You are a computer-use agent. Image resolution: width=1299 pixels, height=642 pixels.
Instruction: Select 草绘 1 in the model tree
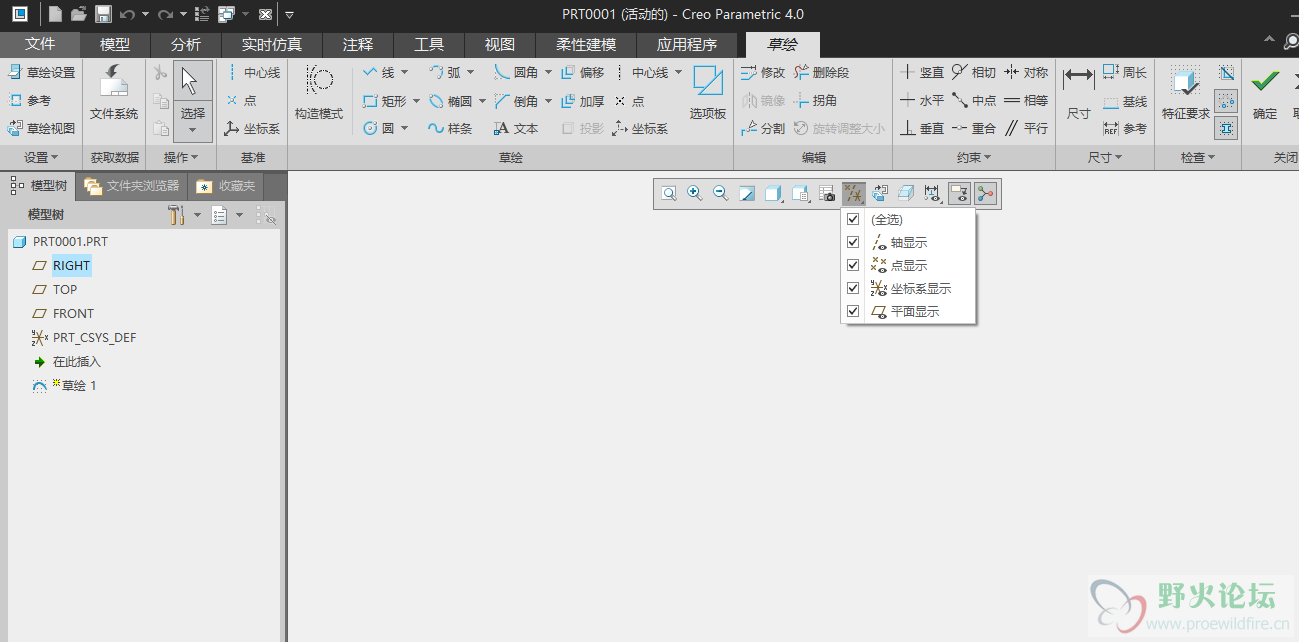point(78,385)
